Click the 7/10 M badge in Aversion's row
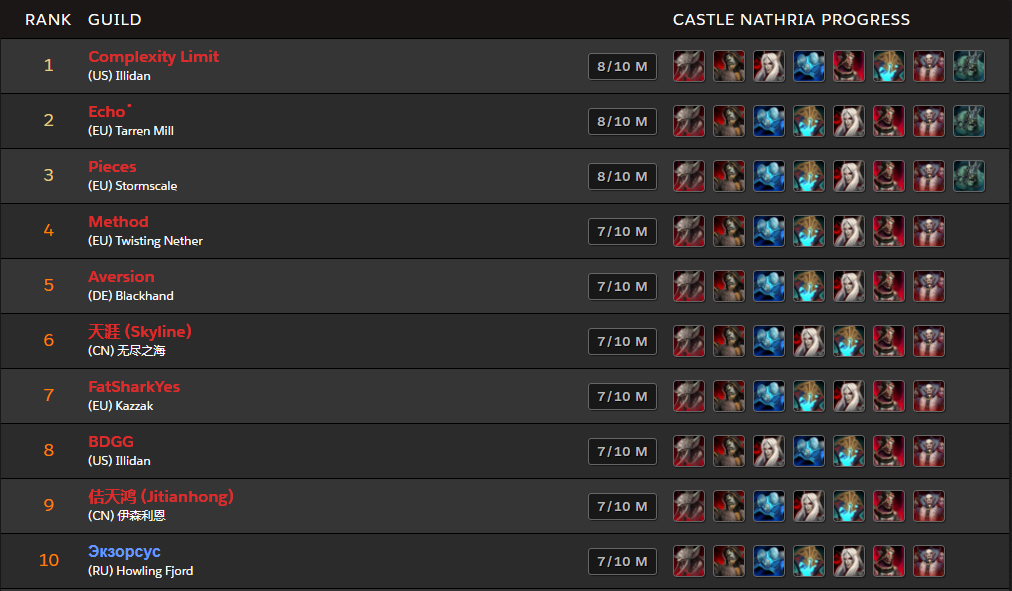Screen dimensions: 1012x591 coord(622,286)
